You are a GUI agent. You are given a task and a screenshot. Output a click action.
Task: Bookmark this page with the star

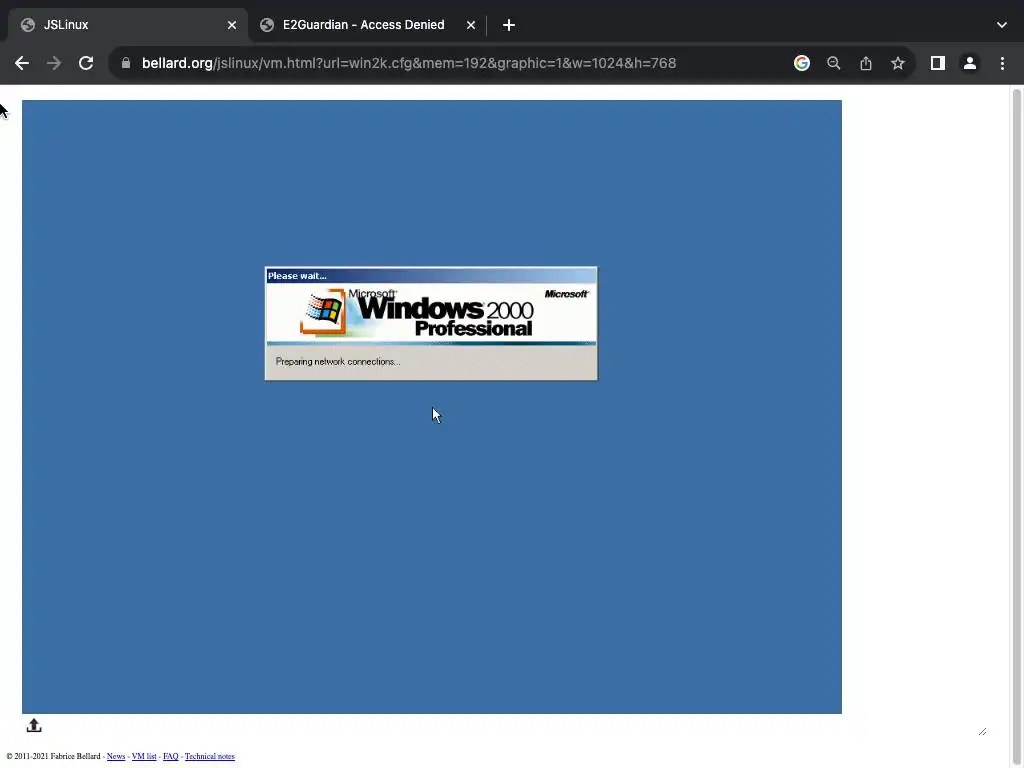click(x=897, y=63)
